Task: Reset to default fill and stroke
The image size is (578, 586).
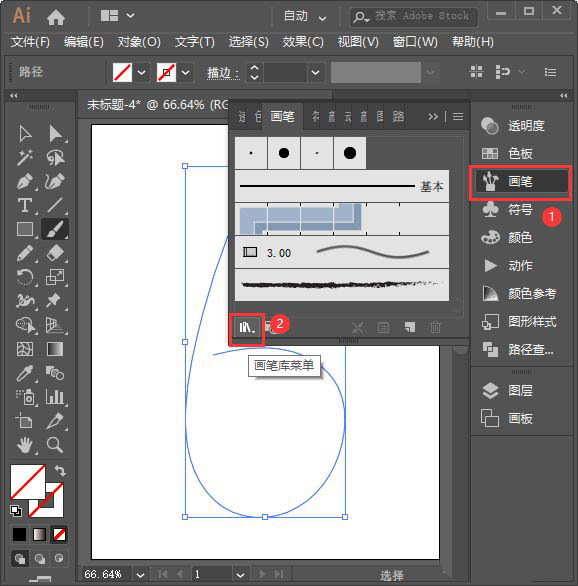Action: [16, 511]
